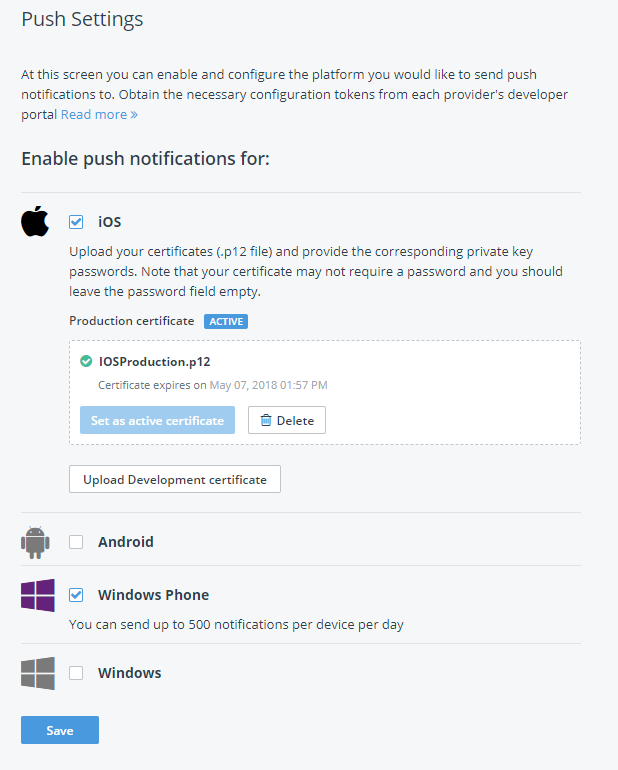Open the Read more link
The height and width of the screenshot is (770, 618).
[x=94, y=115]
